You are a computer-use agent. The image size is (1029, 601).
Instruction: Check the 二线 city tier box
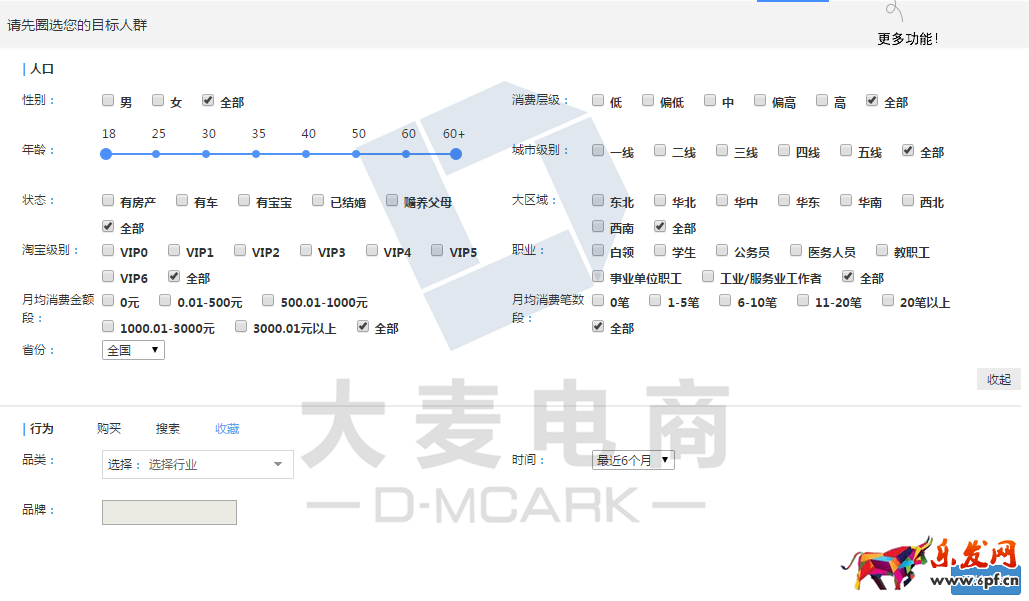point(660,150)
